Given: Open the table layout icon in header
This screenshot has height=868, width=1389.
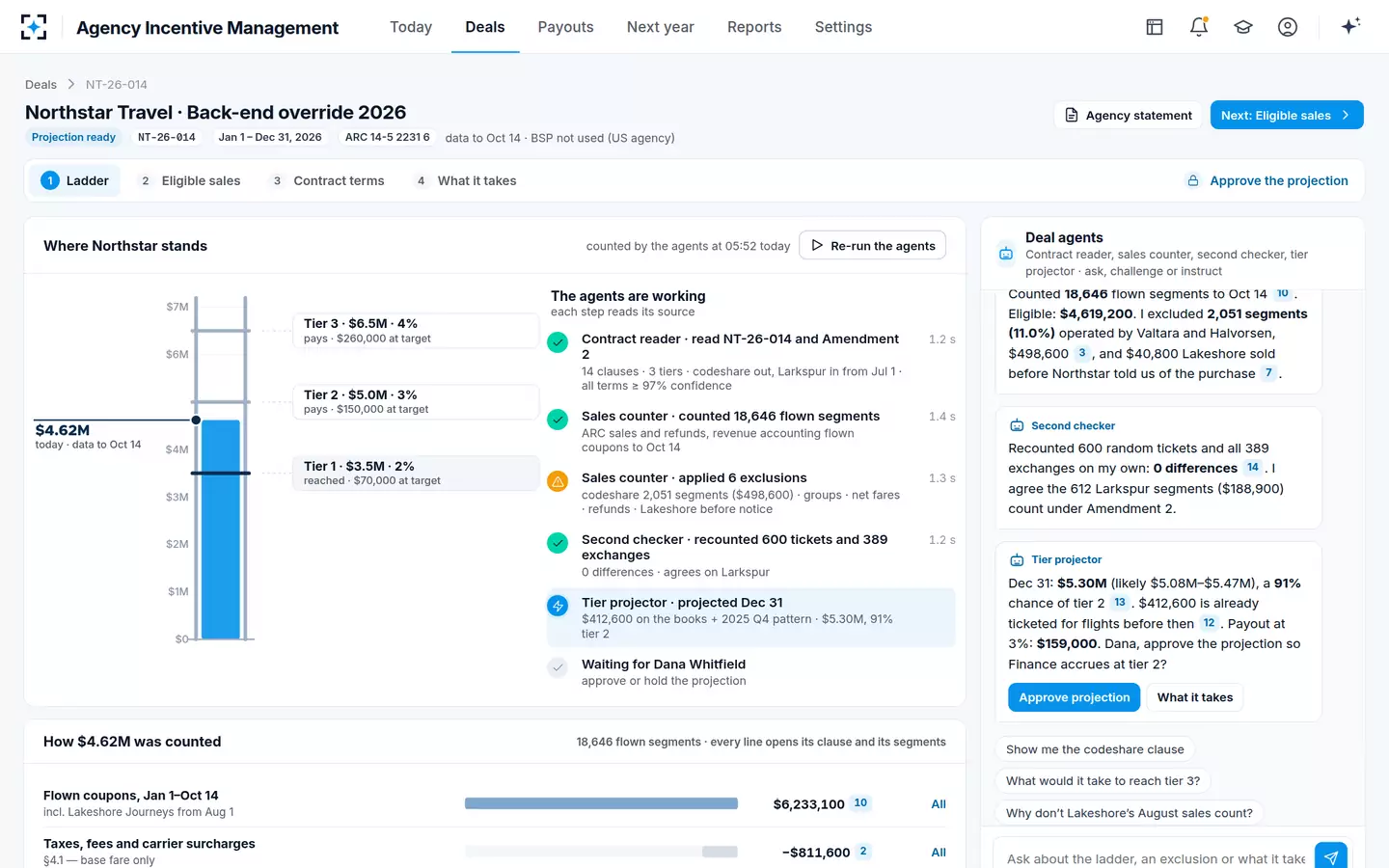Looking at the screenshot, I should (x=1155, y=27).
